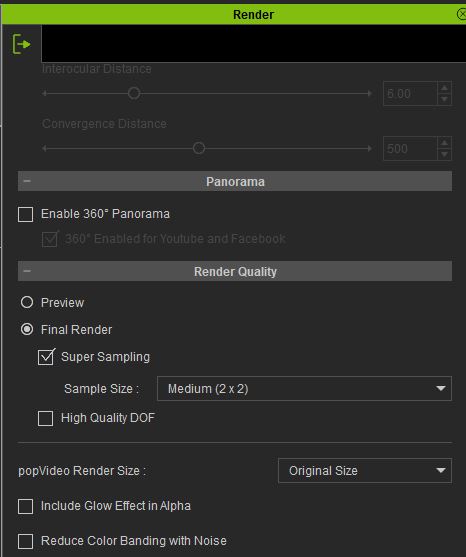
Task: Click the green export icon at top left
Action: click(x=21, y=44)
